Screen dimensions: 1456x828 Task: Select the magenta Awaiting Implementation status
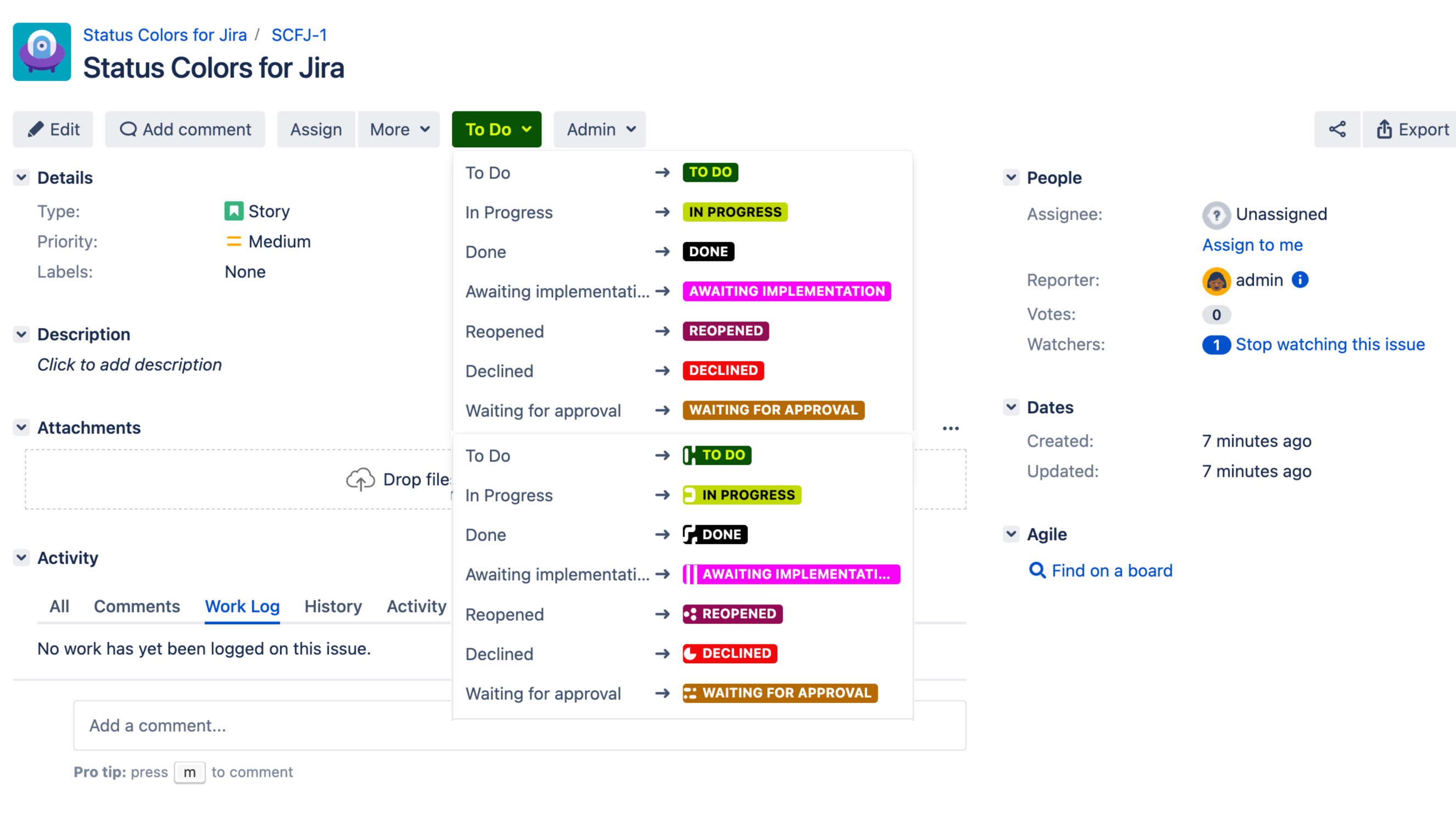tap(786, 291)
